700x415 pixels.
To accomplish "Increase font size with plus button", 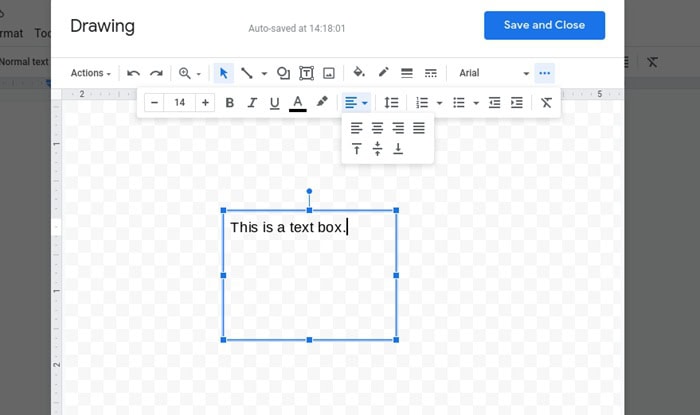I will [205, 103].
